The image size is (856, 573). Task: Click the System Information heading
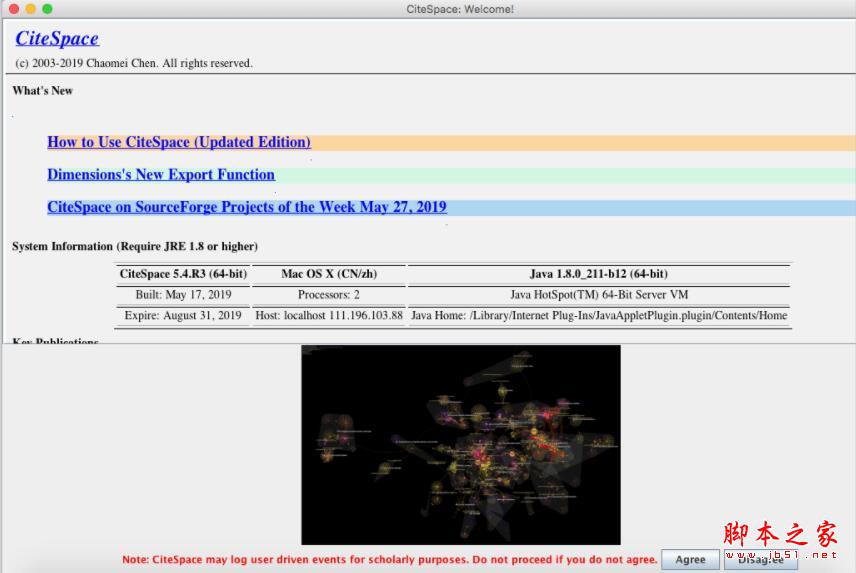pos(135,246)
